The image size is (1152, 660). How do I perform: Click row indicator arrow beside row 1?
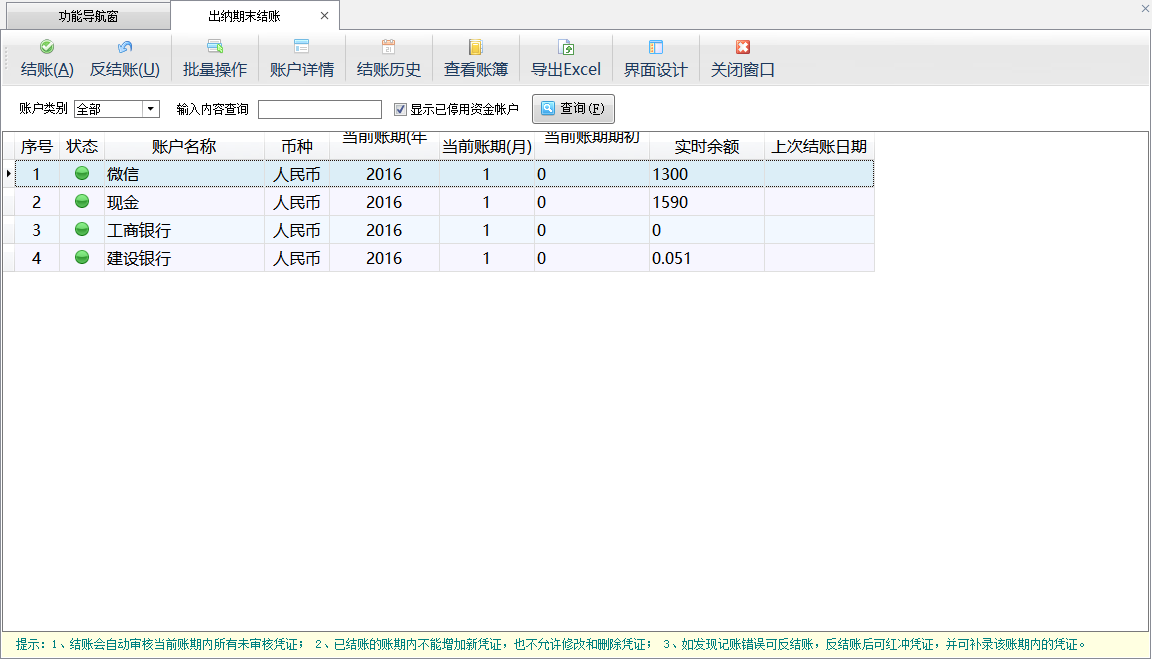click(8, 174)
